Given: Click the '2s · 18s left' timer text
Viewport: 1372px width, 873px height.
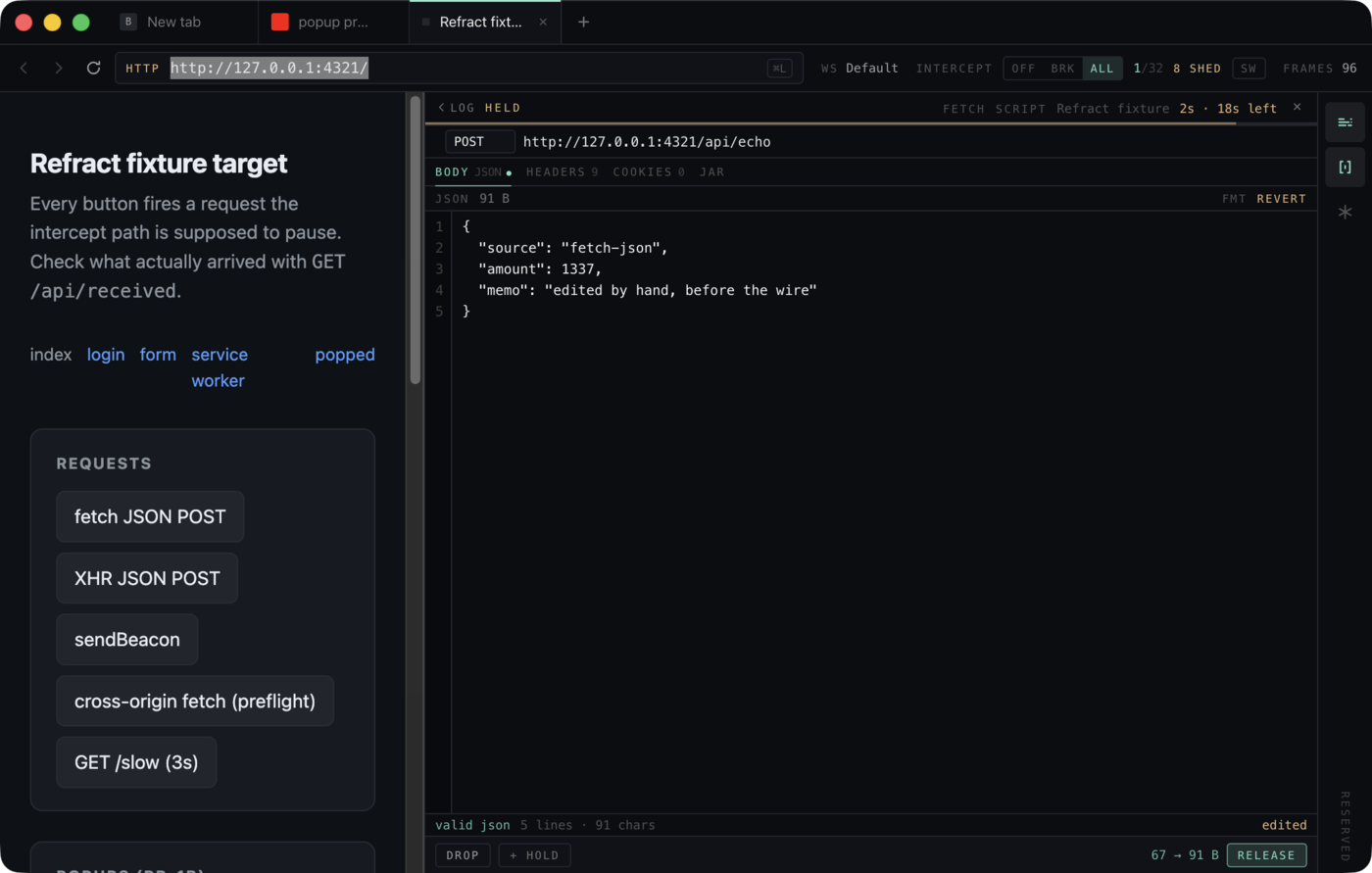Looking at the screenshot, I should pos(1228,109).
